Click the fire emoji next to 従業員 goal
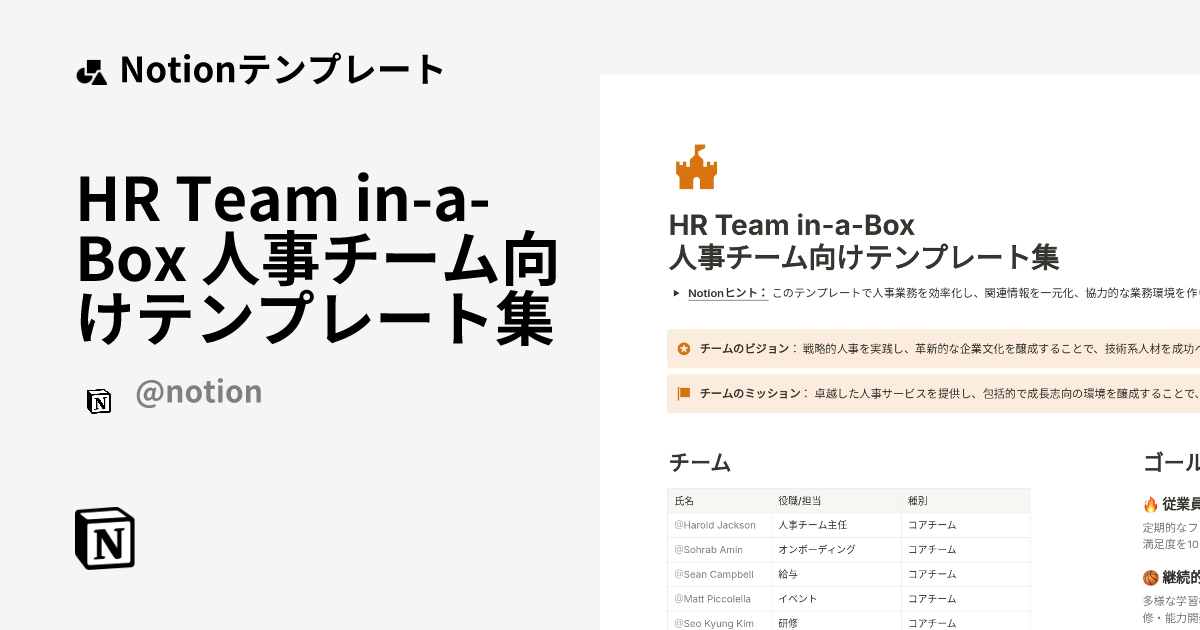Viewport: 1200px width, 630px height. tap(1152, 505)
